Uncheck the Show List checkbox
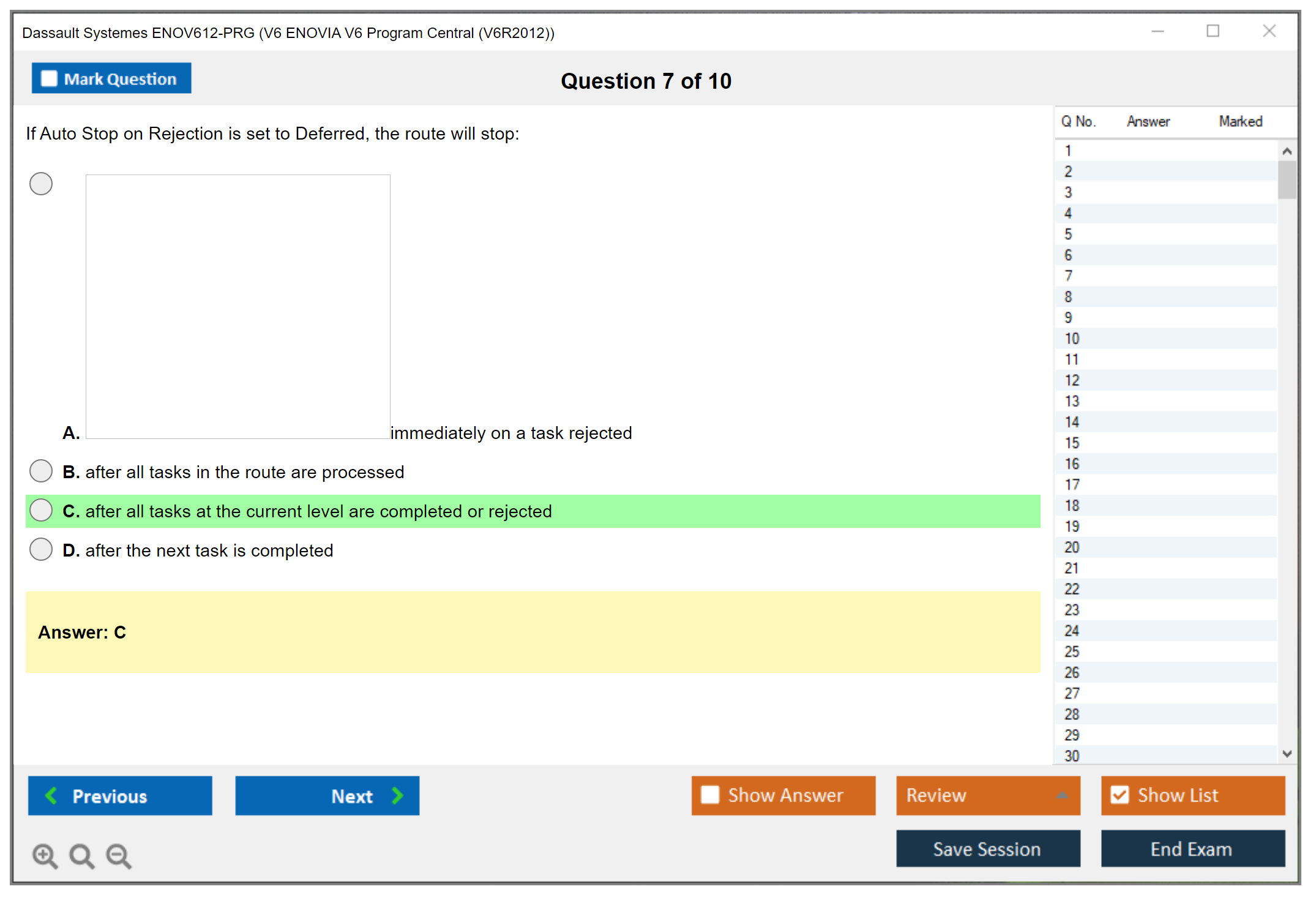 coord(1120,795)
